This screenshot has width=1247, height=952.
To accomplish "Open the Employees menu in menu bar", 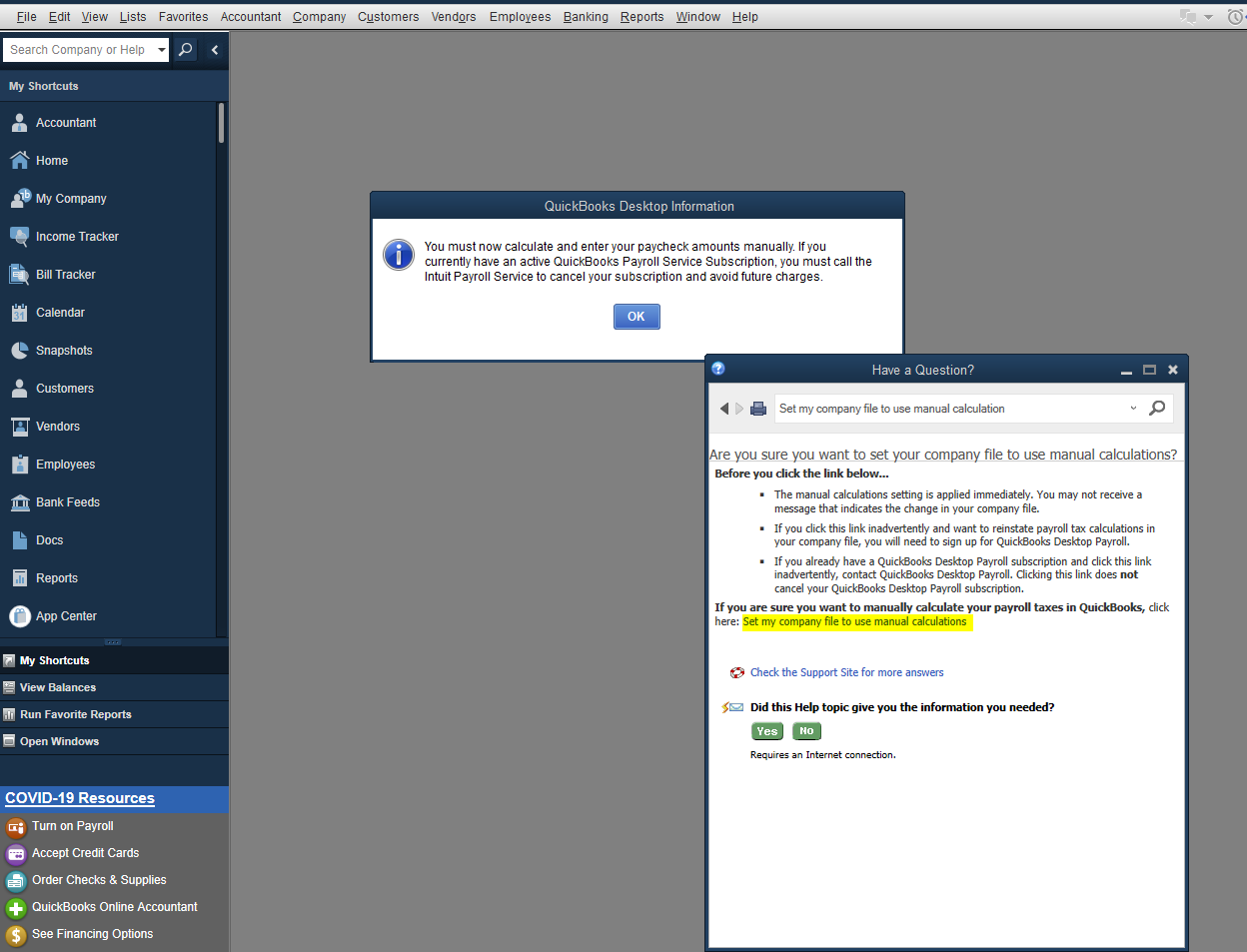I will 520,17.
